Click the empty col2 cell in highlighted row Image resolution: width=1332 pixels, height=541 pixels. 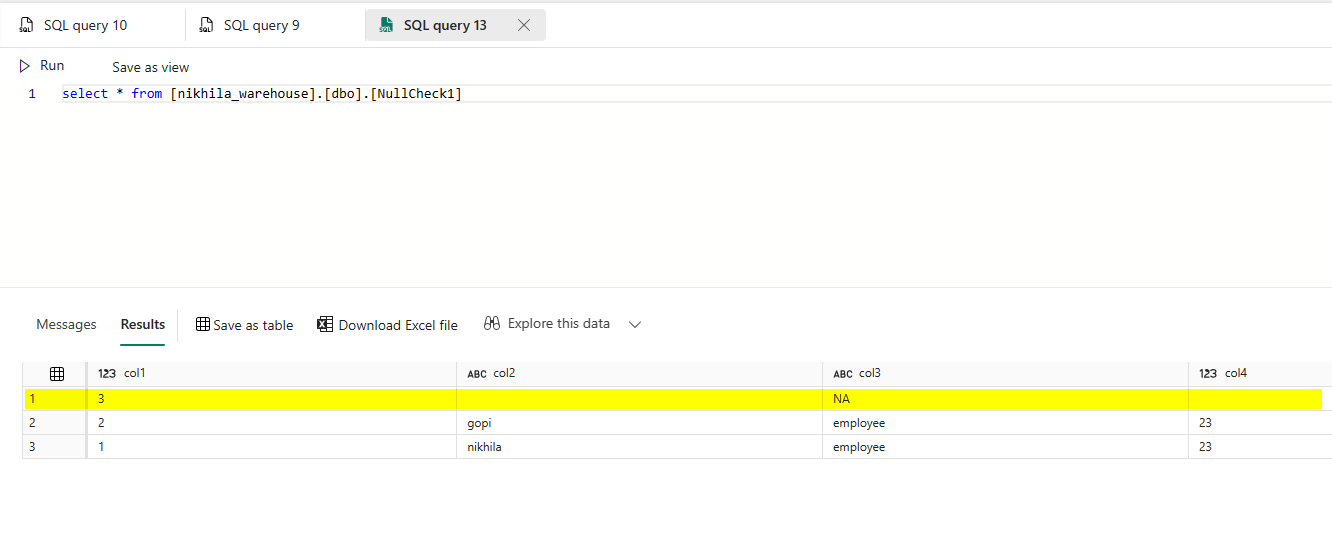click(639, 399)
